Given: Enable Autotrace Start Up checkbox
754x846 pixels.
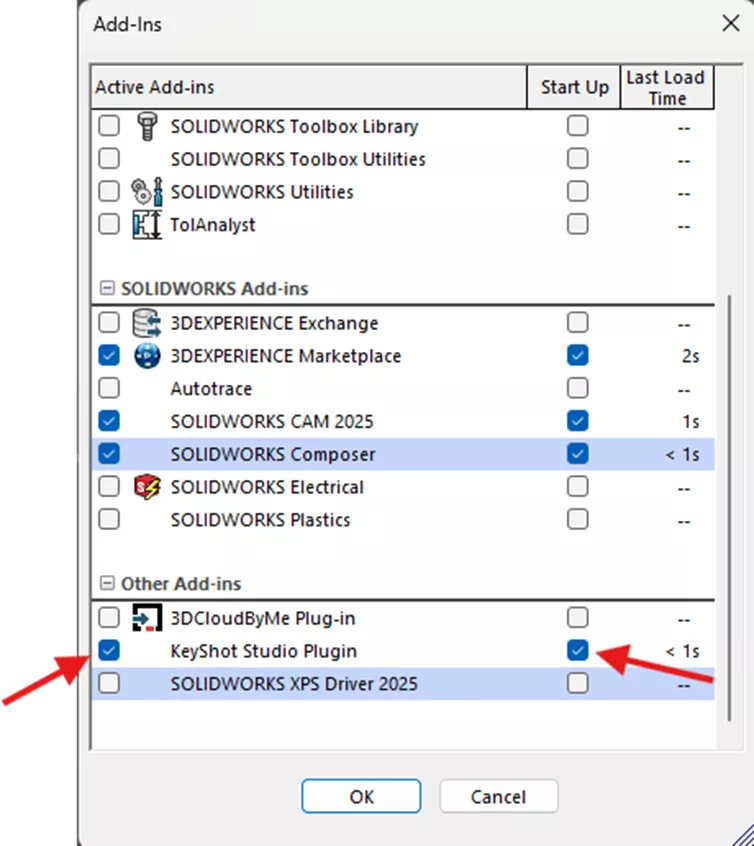Looking at the screenshot, I should click(578, 388).
